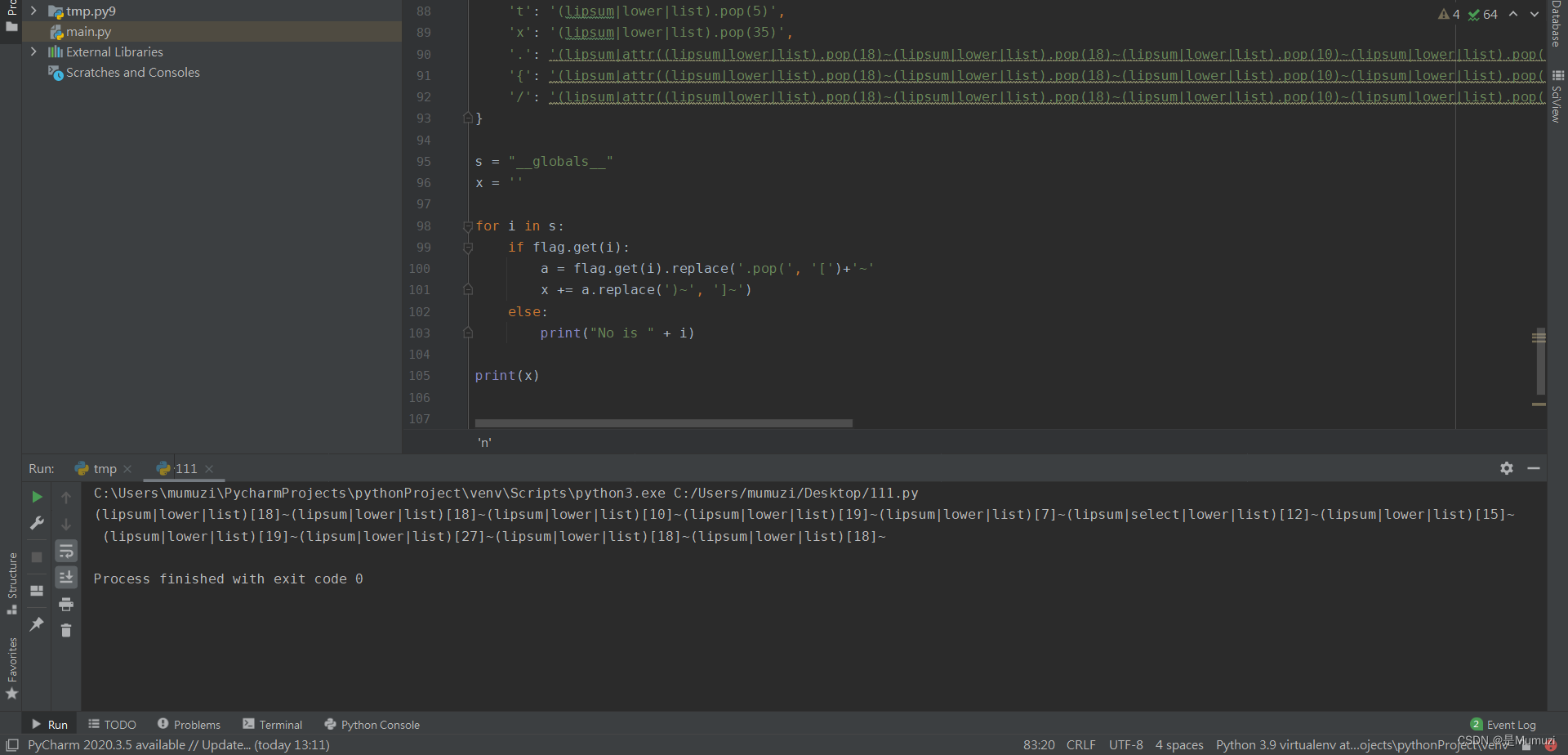Go to previous highlighted error arrow
The image size is (1568, 755).
pyautogui.click(x=1513, y=14)
